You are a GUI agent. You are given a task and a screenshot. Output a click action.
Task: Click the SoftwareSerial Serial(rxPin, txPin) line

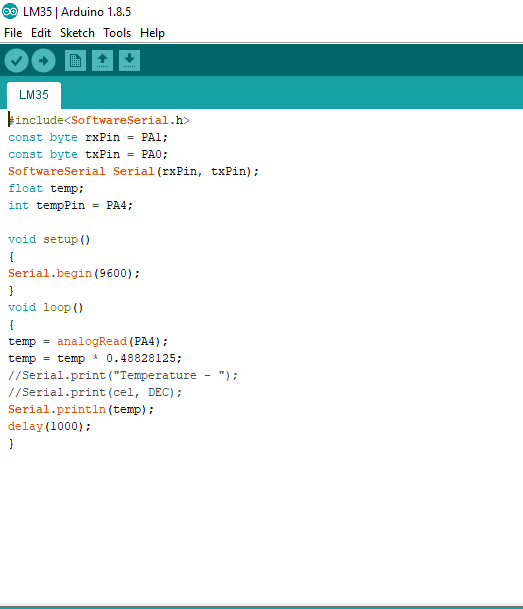point(133,171)
